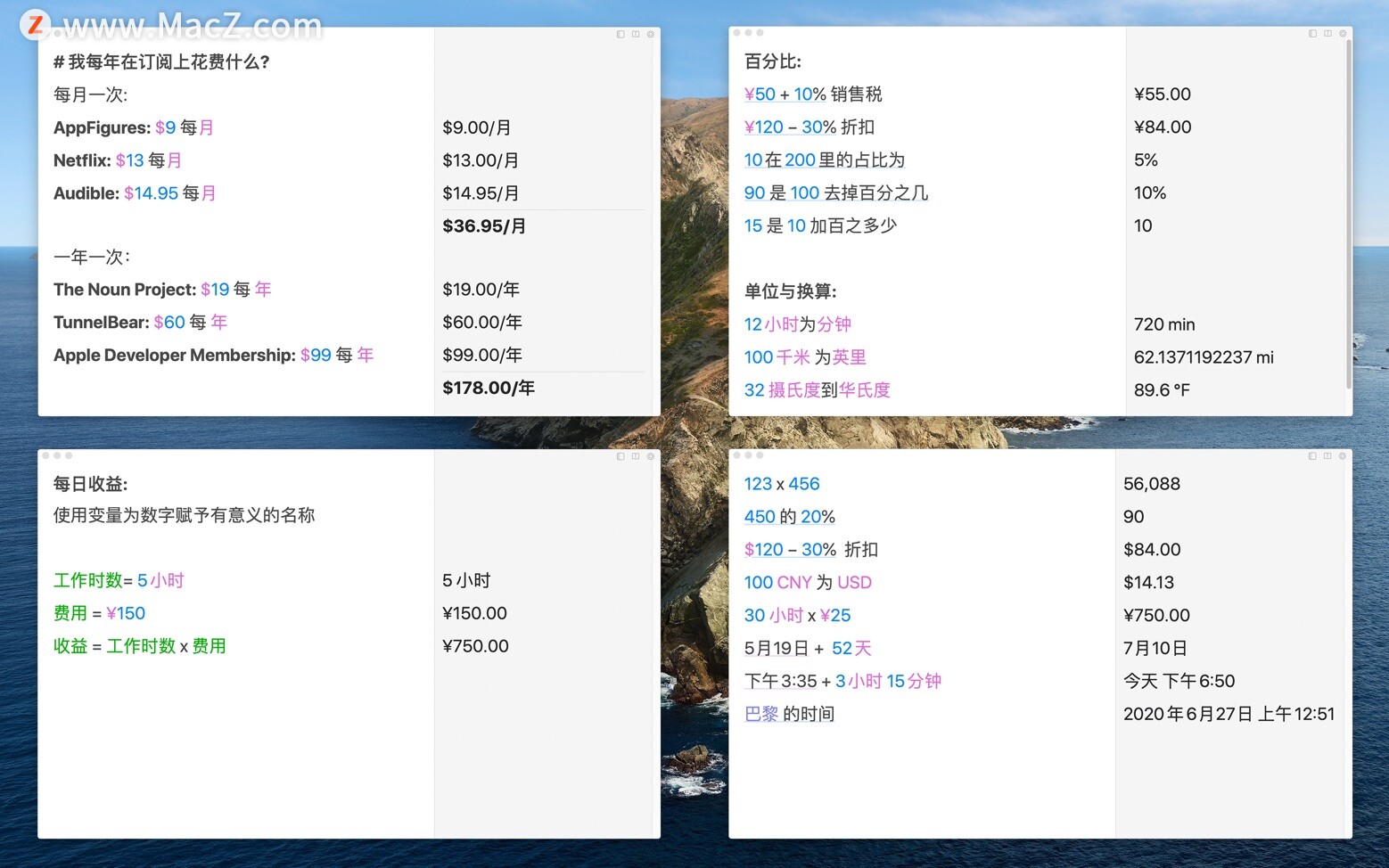Open gear settings in 每日收益 window

[x=651, y=456]
